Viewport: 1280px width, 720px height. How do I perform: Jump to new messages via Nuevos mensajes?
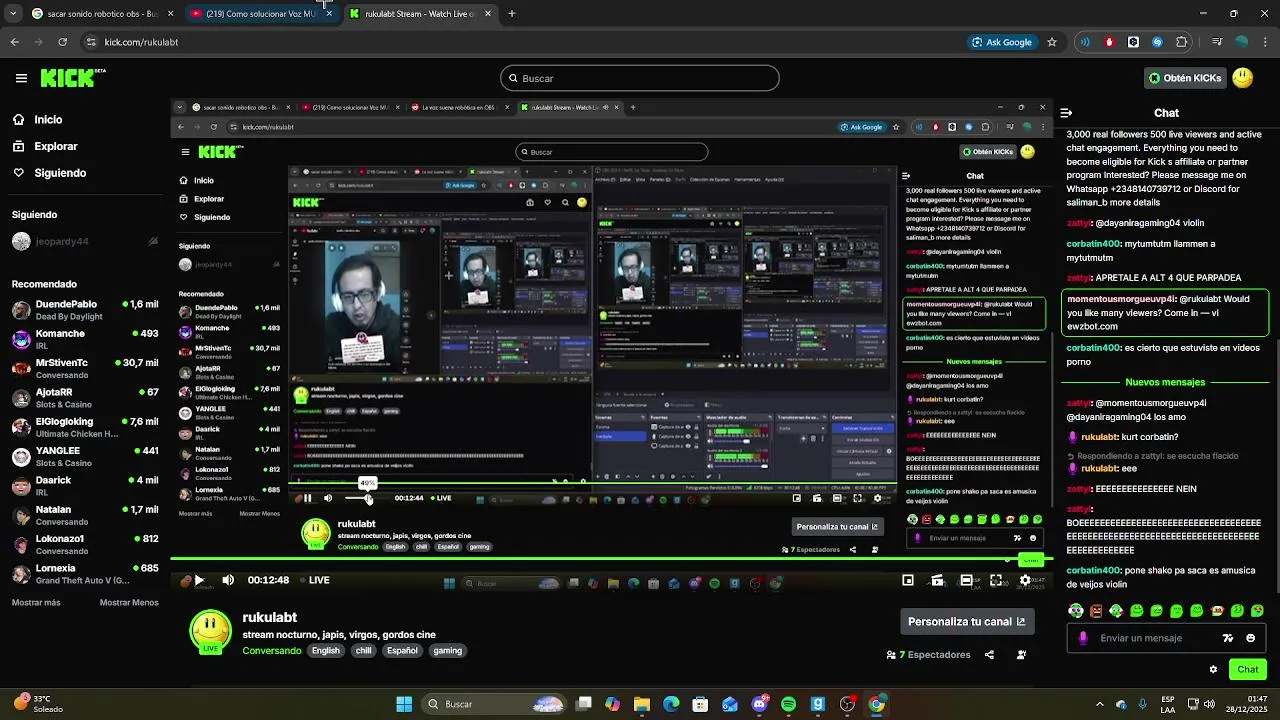(1165, 382)
